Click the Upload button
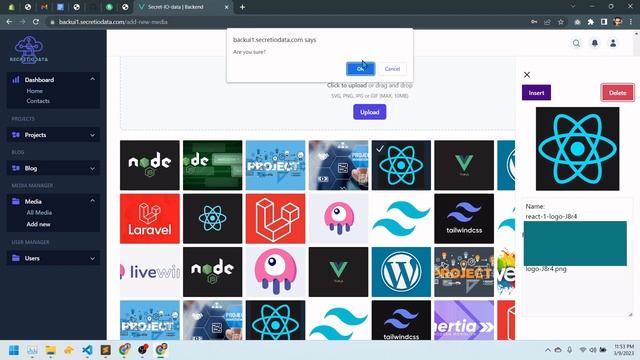Image resolution: width=640 pixels, height=360 pixels. tap(369, 112)
